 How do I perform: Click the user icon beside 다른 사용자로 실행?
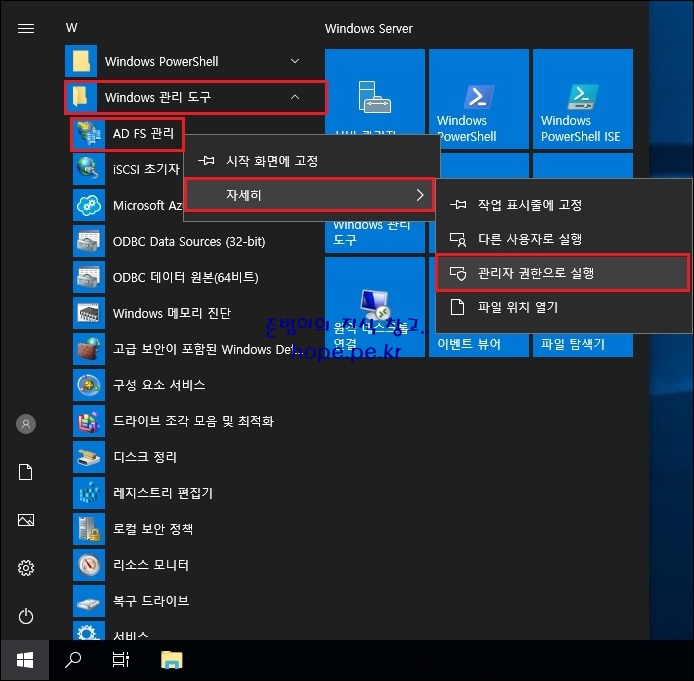point(458,239)
